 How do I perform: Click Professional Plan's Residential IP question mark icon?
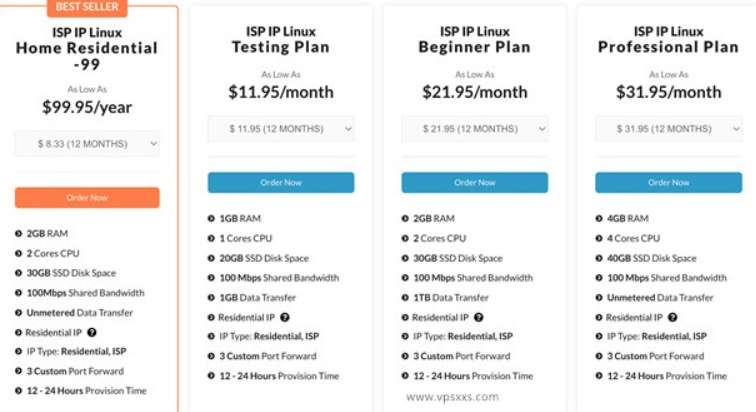673,317
